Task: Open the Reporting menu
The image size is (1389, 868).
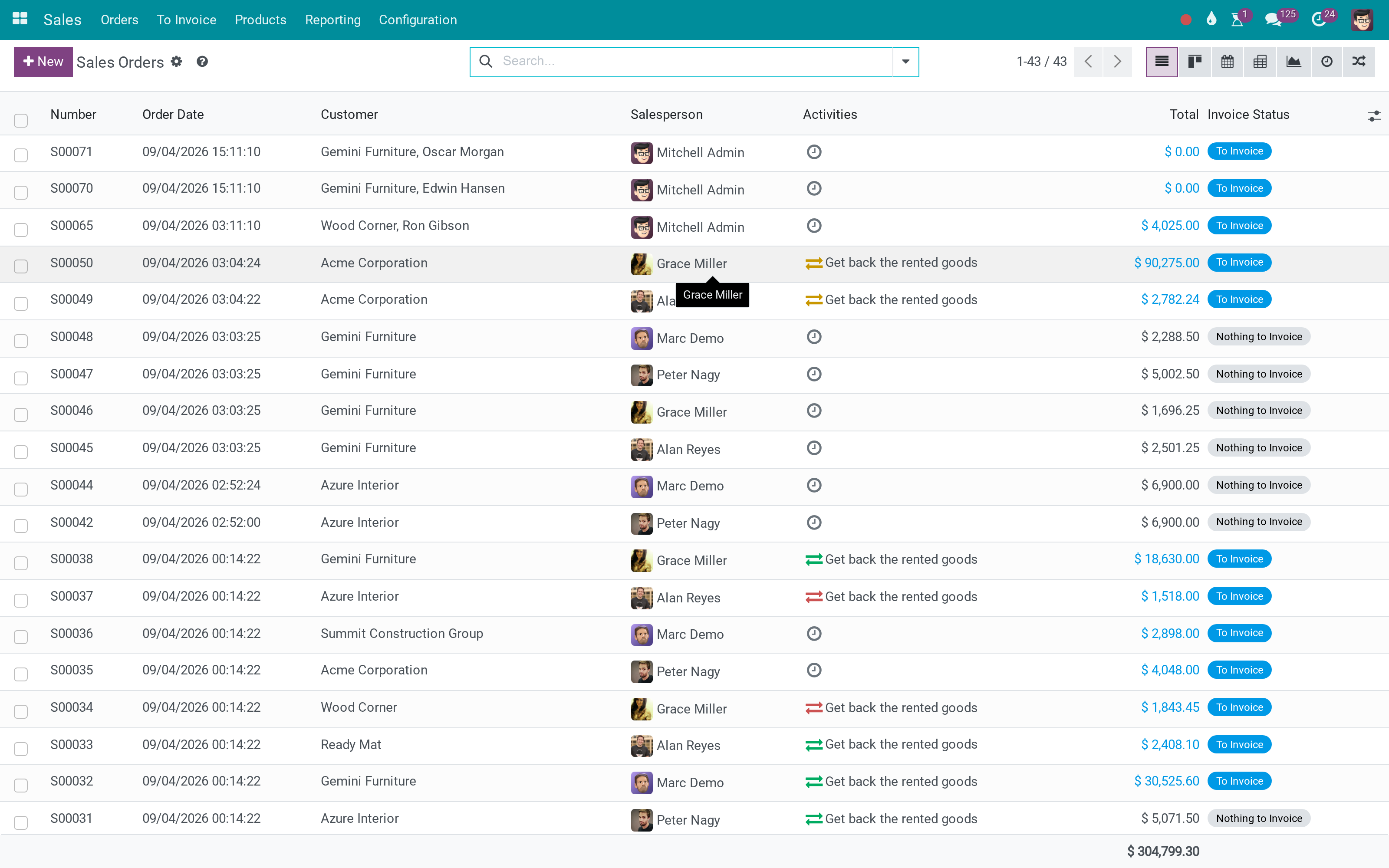Action: click(332, 20)
